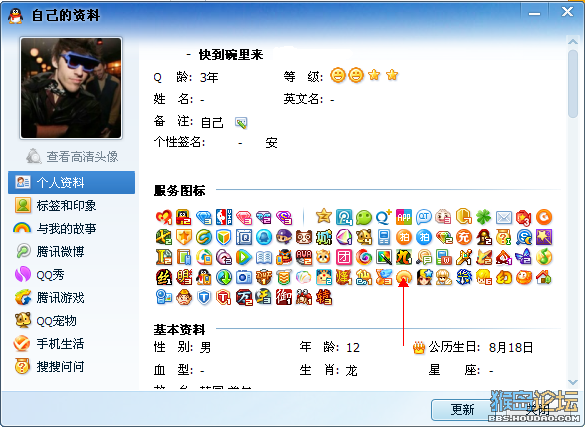Open the QQ宠物 sidebar tab

tap(72, 321)
